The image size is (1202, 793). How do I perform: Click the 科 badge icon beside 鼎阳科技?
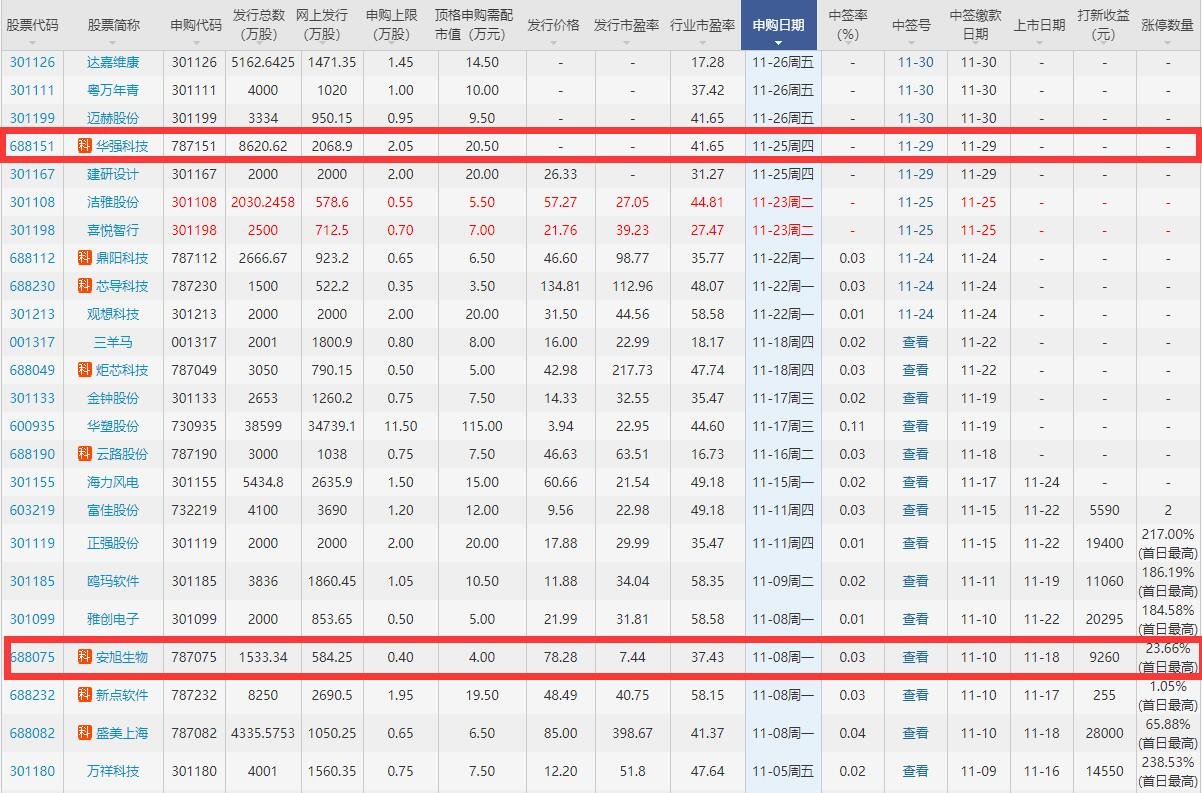coord(85,258)
